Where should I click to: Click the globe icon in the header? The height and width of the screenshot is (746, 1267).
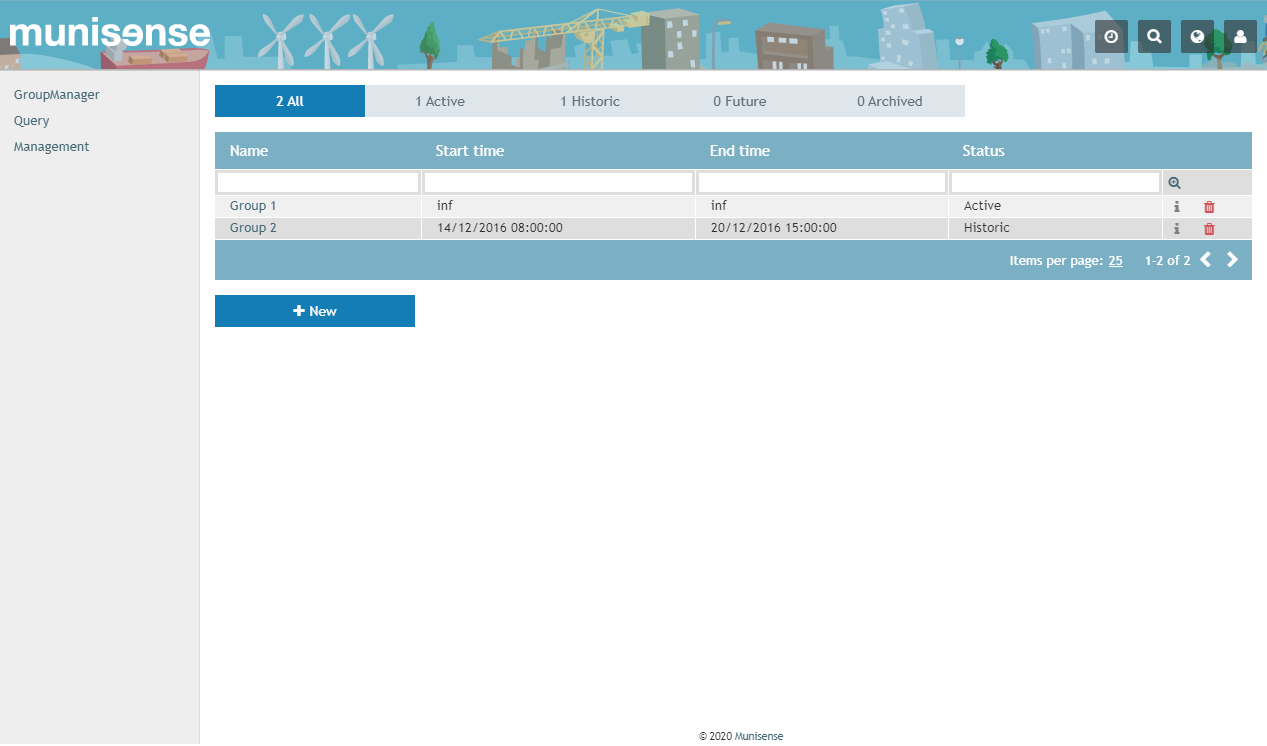click(1197, 36)
